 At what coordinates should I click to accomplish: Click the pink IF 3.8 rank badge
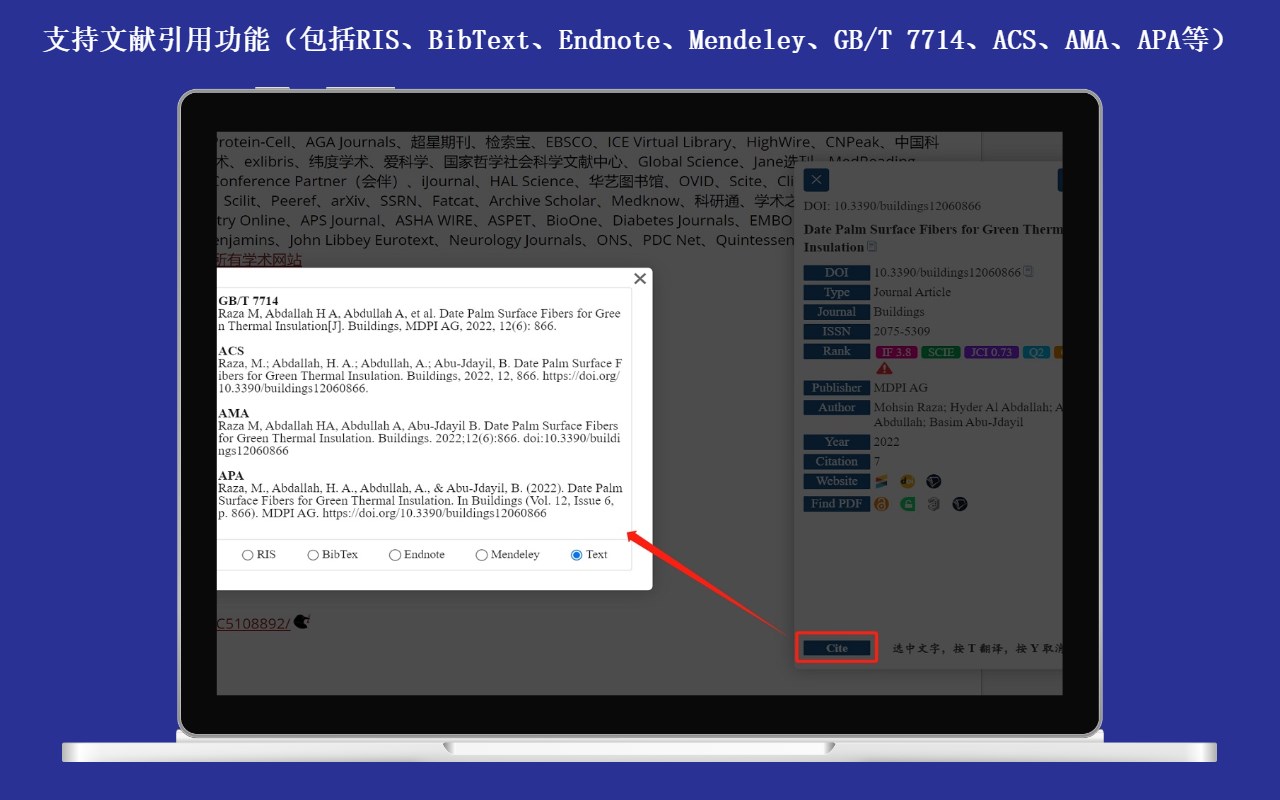pyautogui.click(x=897, y=352)
